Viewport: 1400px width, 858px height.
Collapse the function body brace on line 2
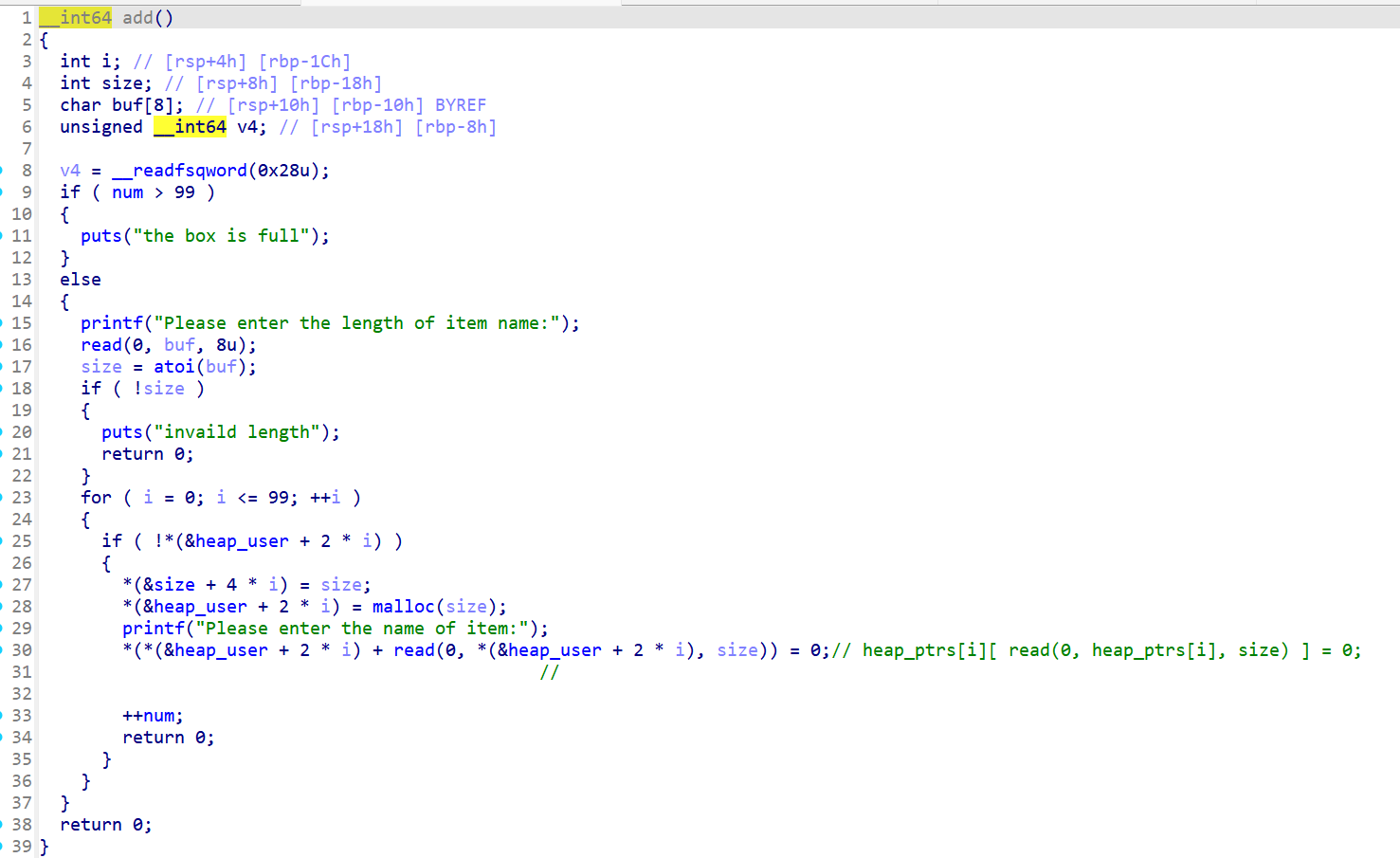pos(44,39)
